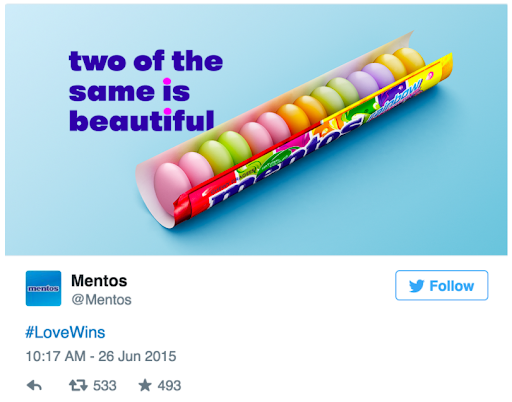
Task: Click the reply arrow icon
Action: coord(34,385)
